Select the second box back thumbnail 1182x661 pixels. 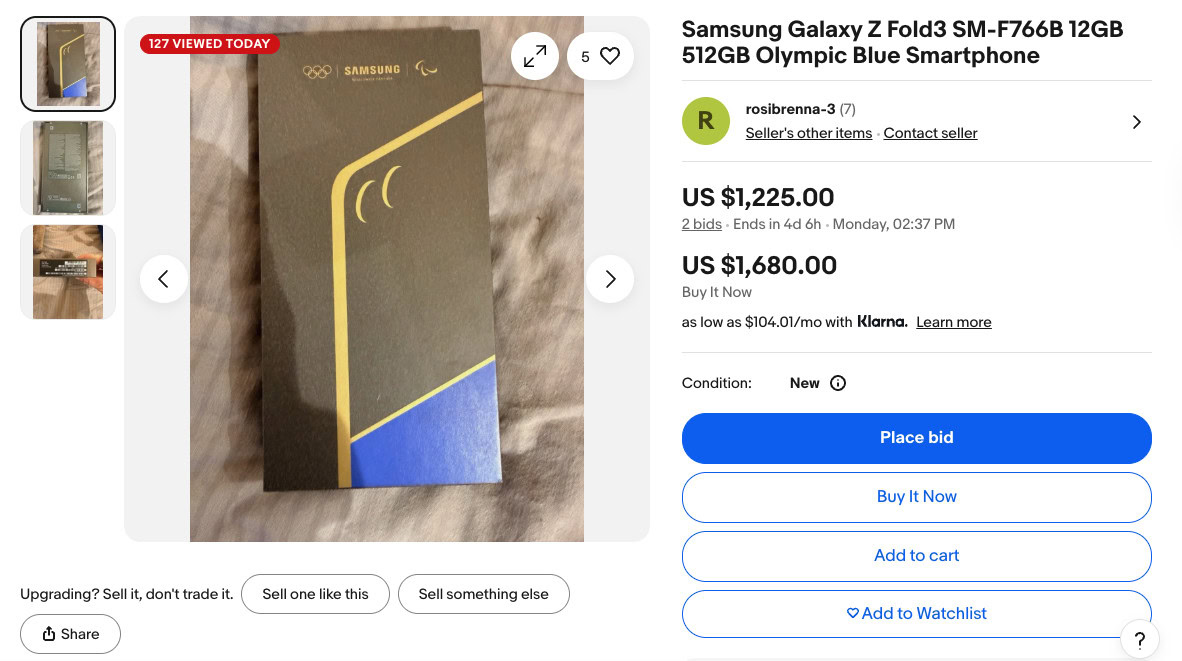(68, 168)
